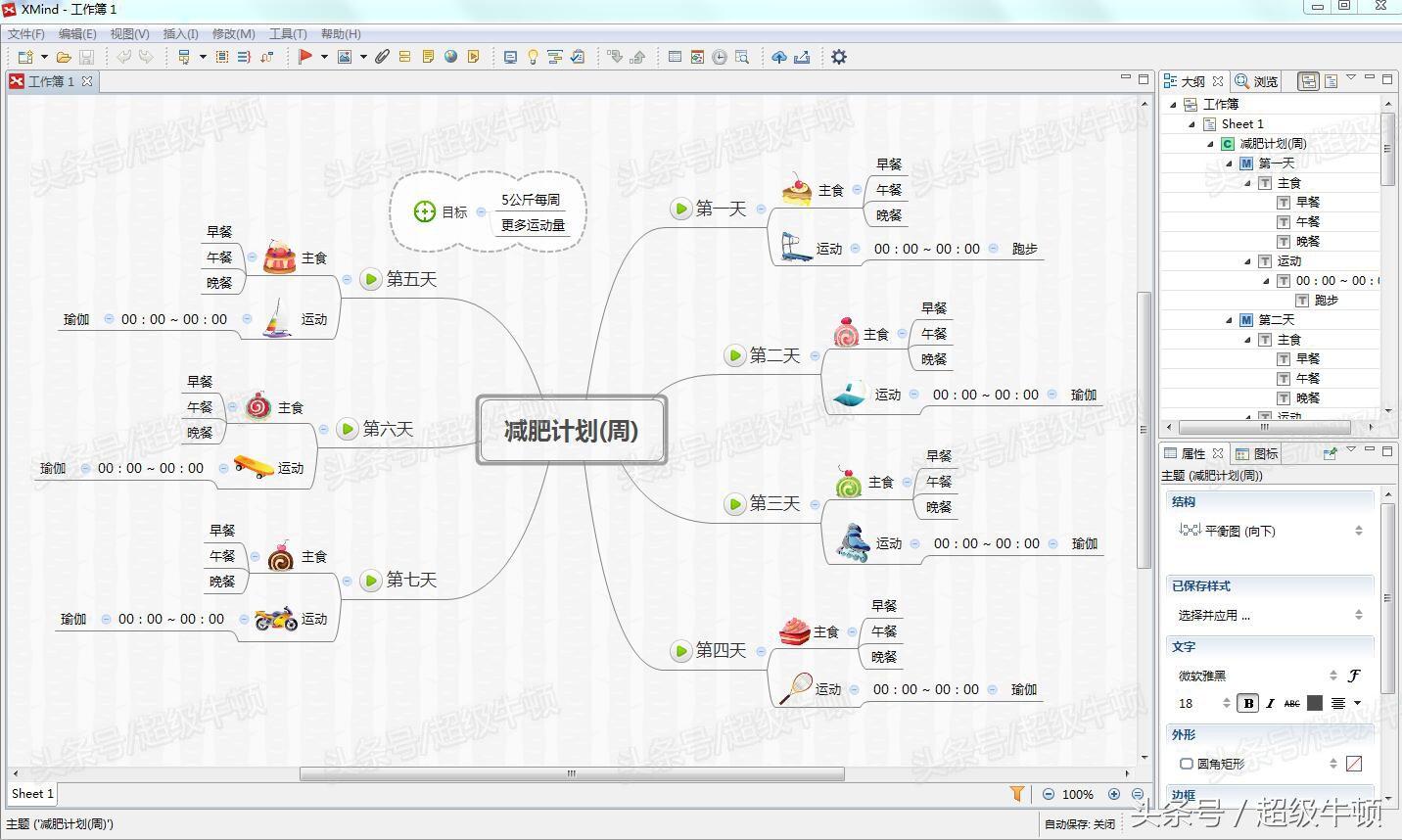Collapse 第一天 node in outline tree
Viewport: 1402px width, 840px height.
1229,163
